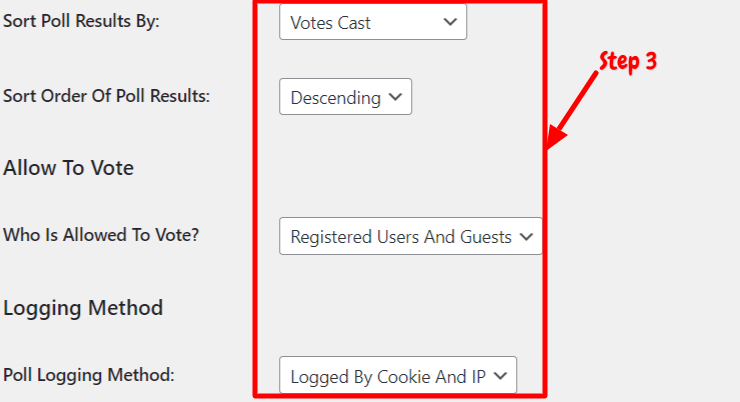
Task: Select the Votes Cast option text
Action: (x=330, y=23)
